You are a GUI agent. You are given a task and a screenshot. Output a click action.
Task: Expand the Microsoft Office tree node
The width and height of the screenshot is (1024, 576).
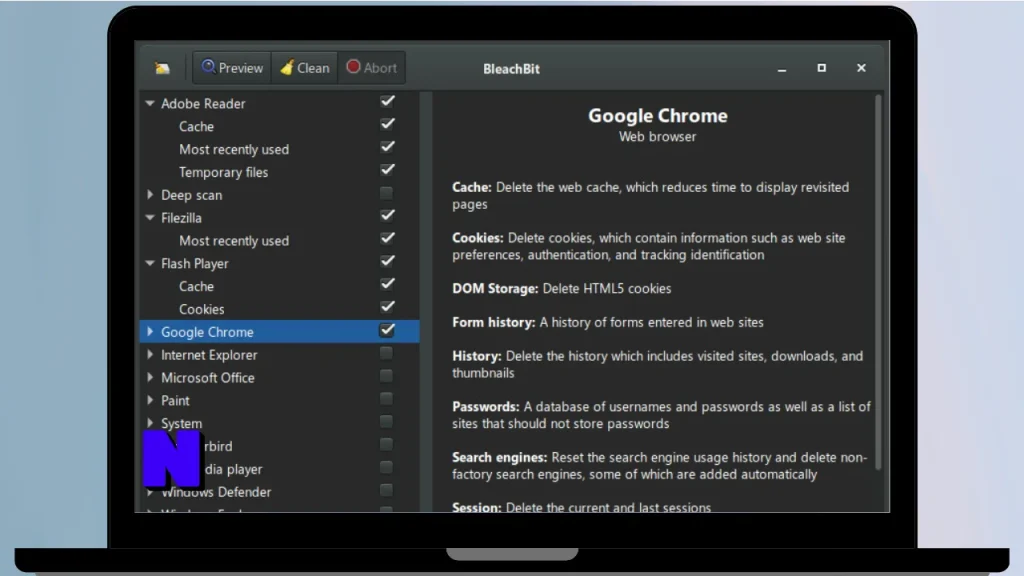[x=150, y=377]
